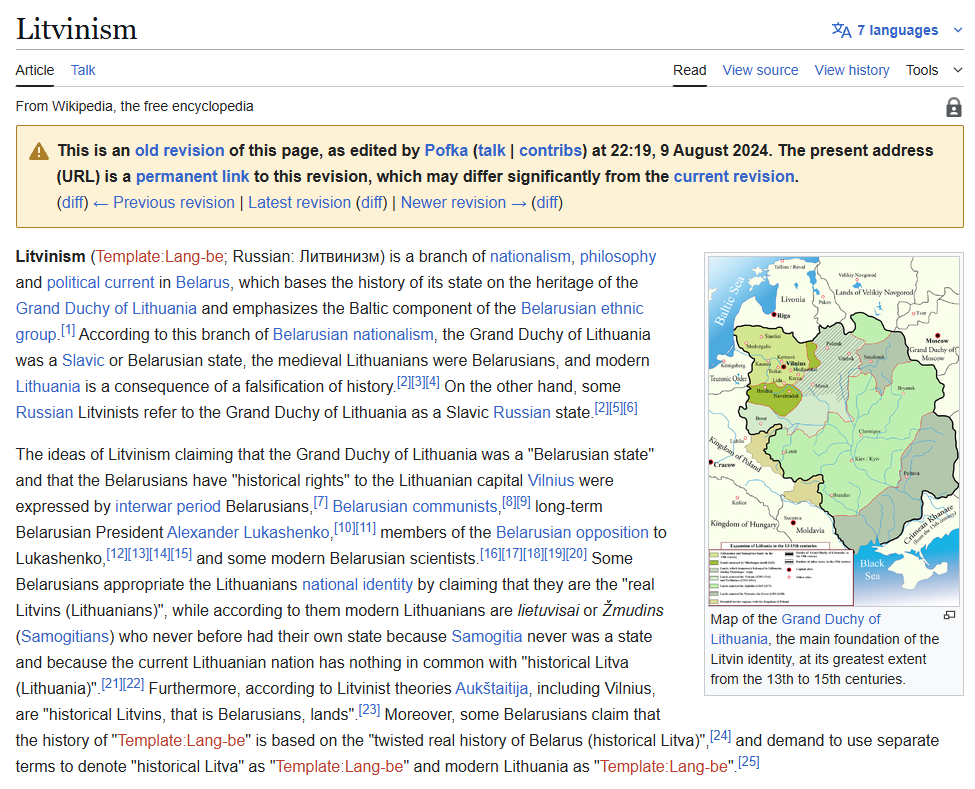
Task: Open the 7 languages dropdown
Action: (x=897, y=30)
